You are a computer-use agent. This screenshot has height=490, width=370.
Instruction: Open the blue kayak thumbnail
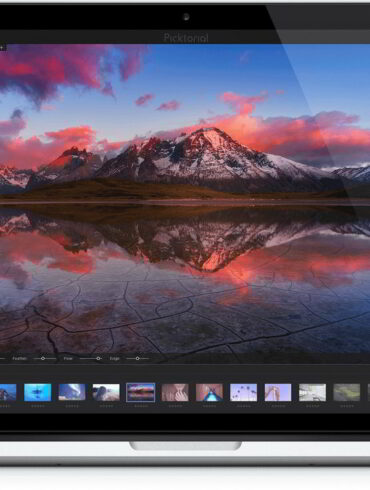pyautogui.click(x=209, y=392)
